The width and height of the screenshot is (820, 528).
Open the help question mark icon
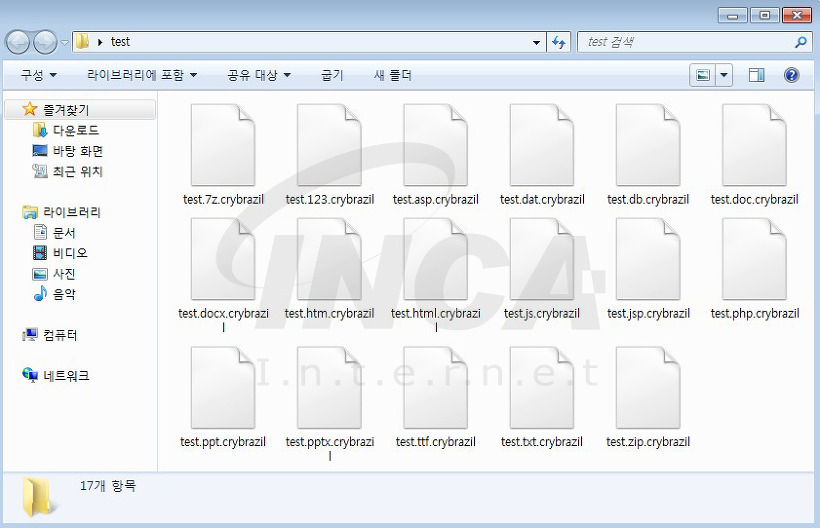(791, 75)
